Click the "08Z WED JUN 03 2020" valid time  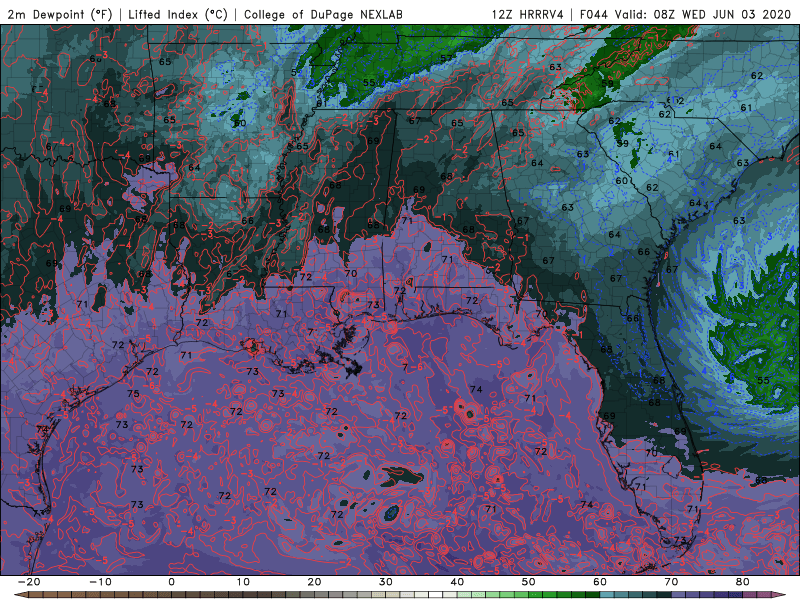click(x=722, y=14)
